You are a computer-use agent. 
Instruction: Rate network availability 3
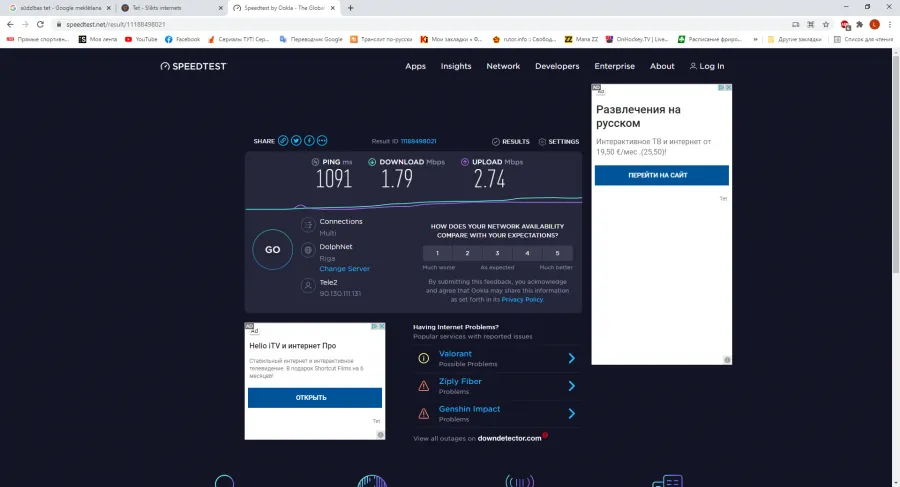coord(497,253)
